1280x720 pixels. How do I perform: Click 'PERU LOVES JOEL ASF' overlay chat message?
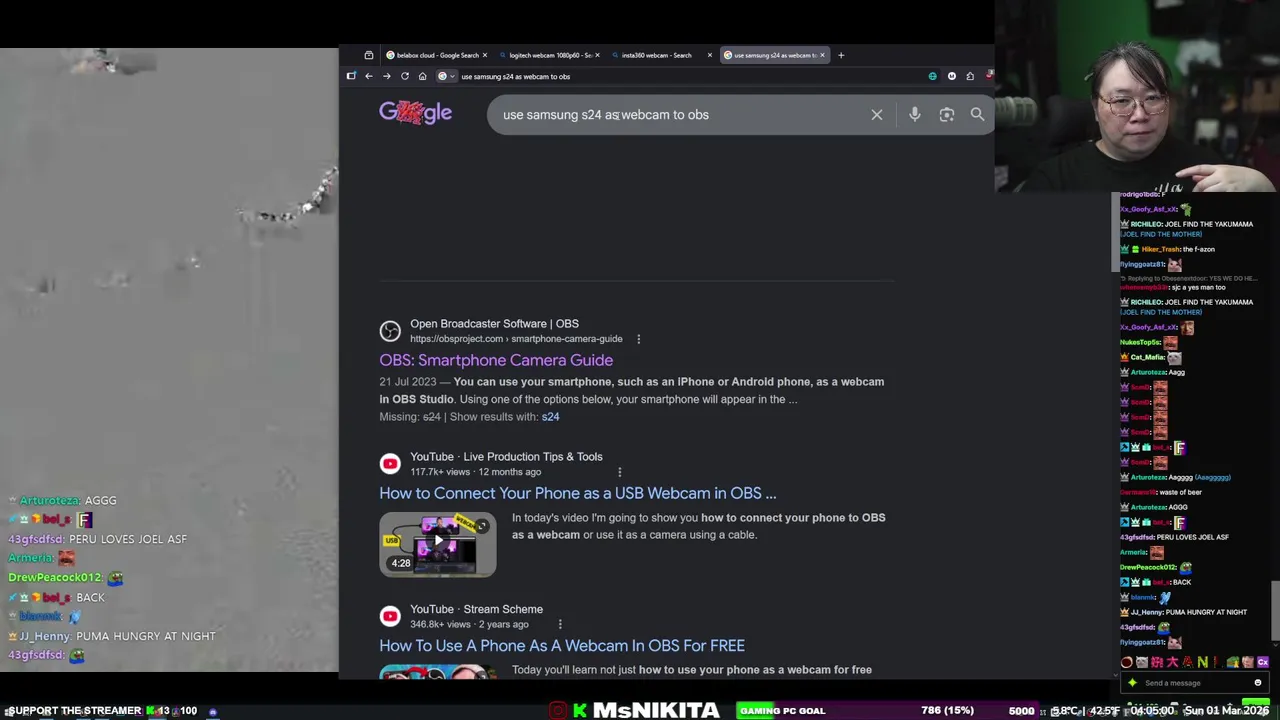(128, 539)
